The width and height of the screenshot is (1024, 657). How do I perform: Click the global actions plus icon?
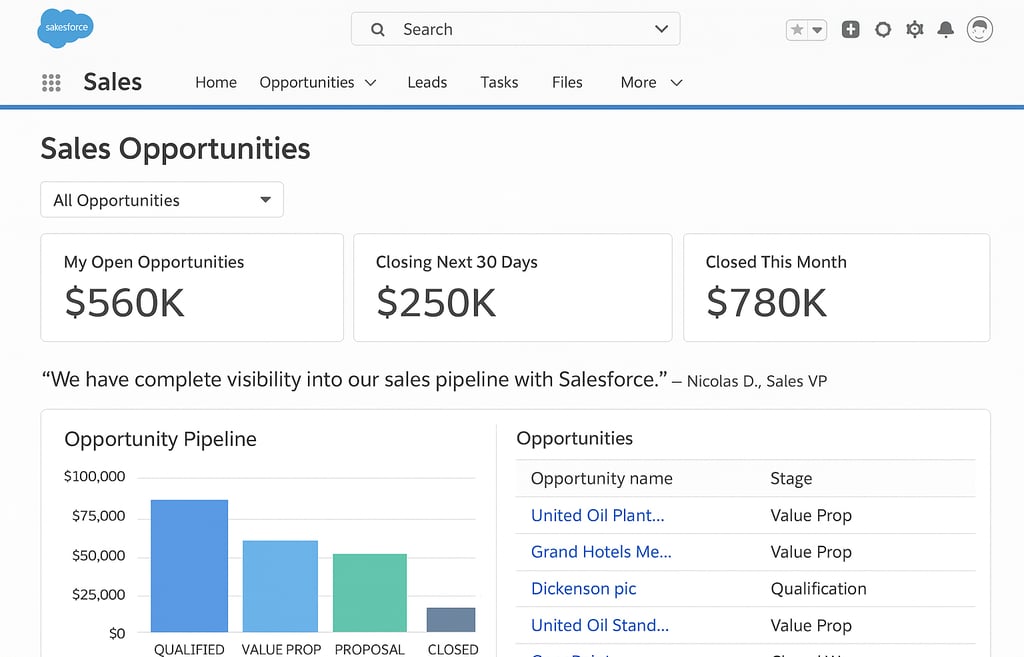(851, 30)
